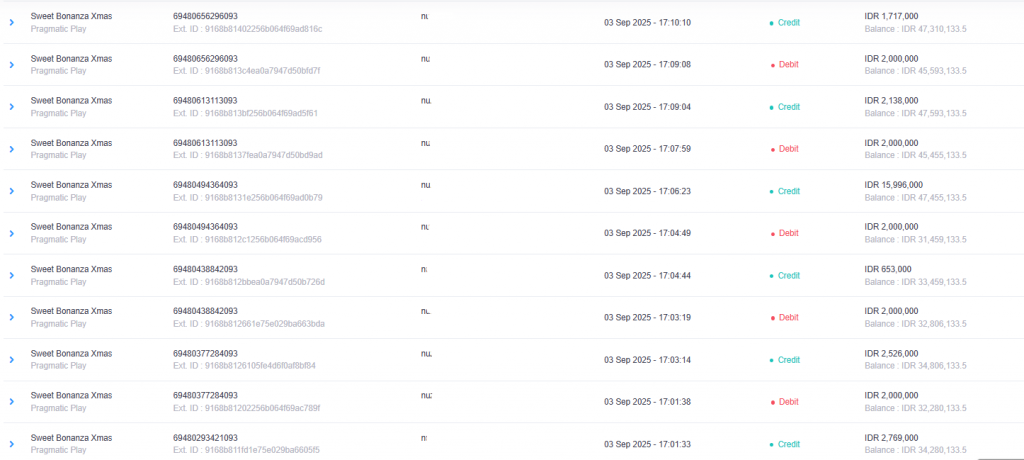Click the IDR 1,717,000 amount

(891, 16)
